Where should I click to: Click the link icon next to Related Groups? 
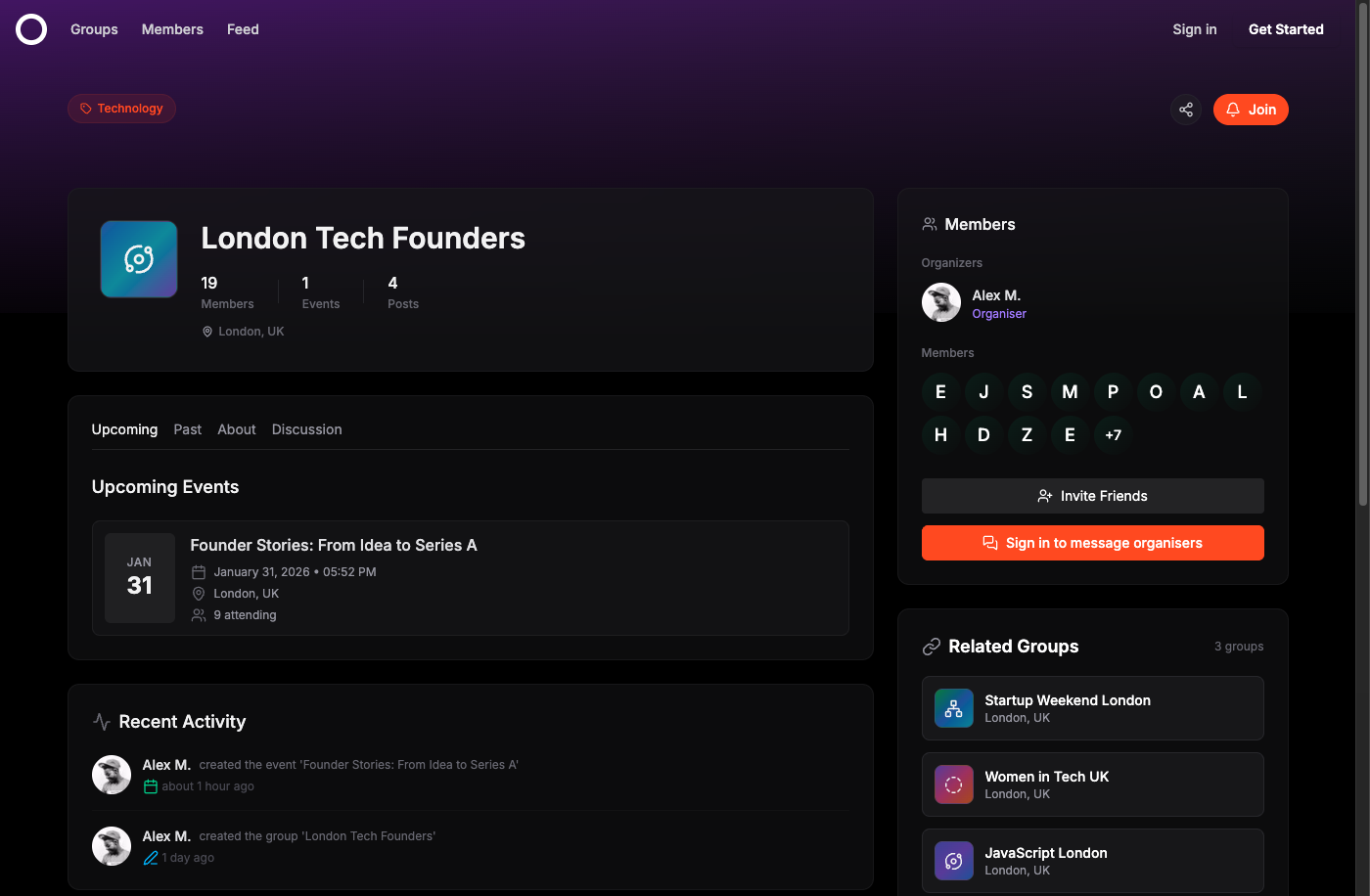[931, 646]
